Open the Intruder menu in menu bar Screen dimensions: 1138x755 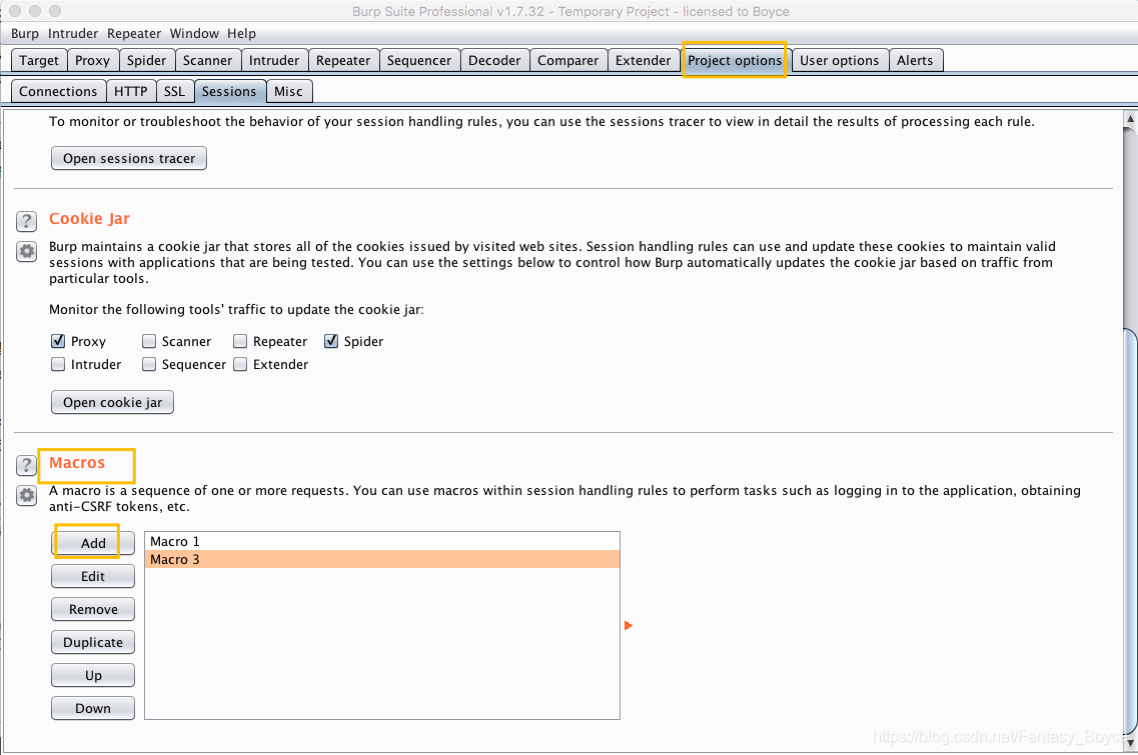tap(73, 33)
